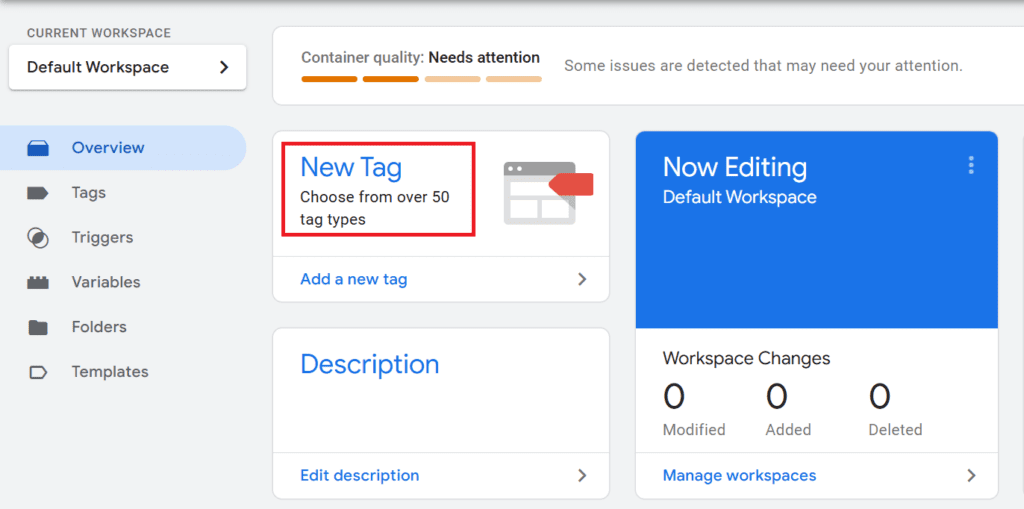Image resolution: width=1024 pixels, height=509 pixels.
Task: Open Tags via its label-shaped icon
Action: (38, 193)
